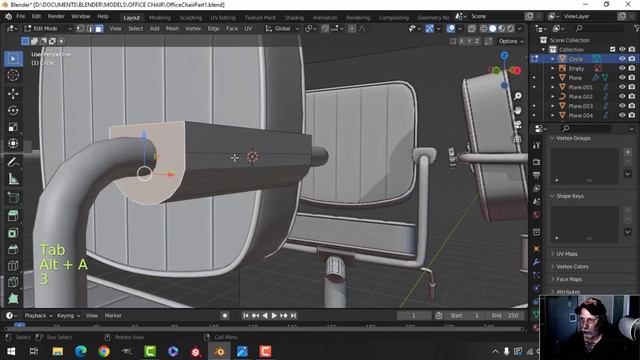This screenshot has width=640, height=360.
Task: Select the Add Cube tool
Action: pyautogui.click(x=13, y=198)
